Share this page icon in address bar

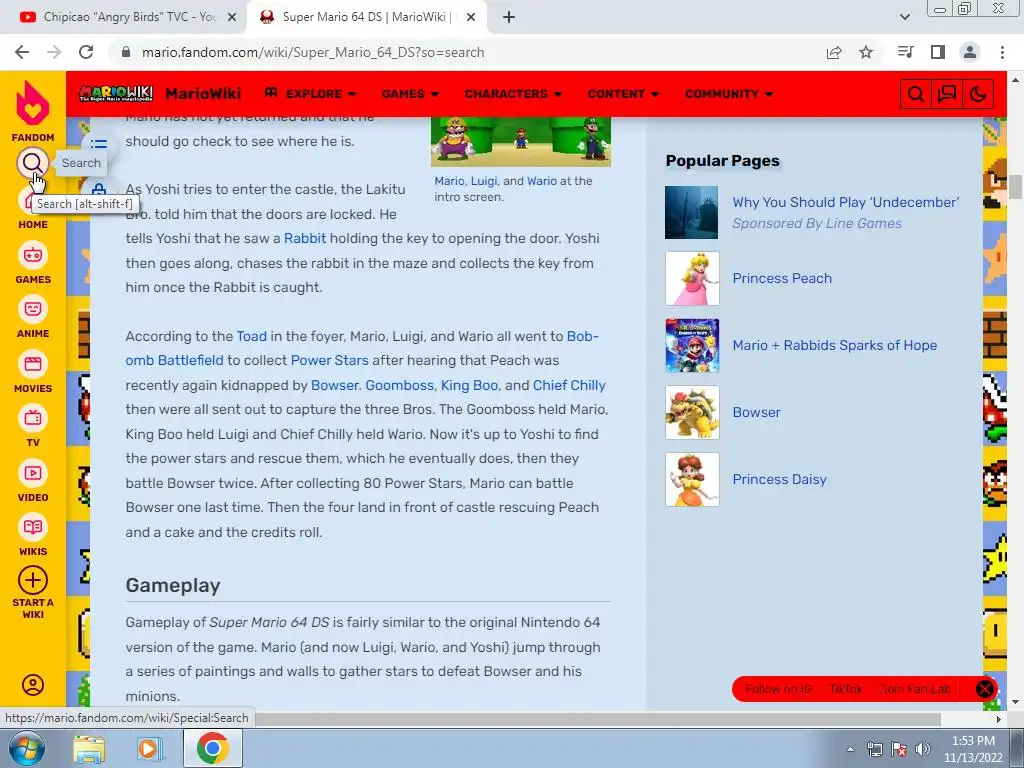834,52
